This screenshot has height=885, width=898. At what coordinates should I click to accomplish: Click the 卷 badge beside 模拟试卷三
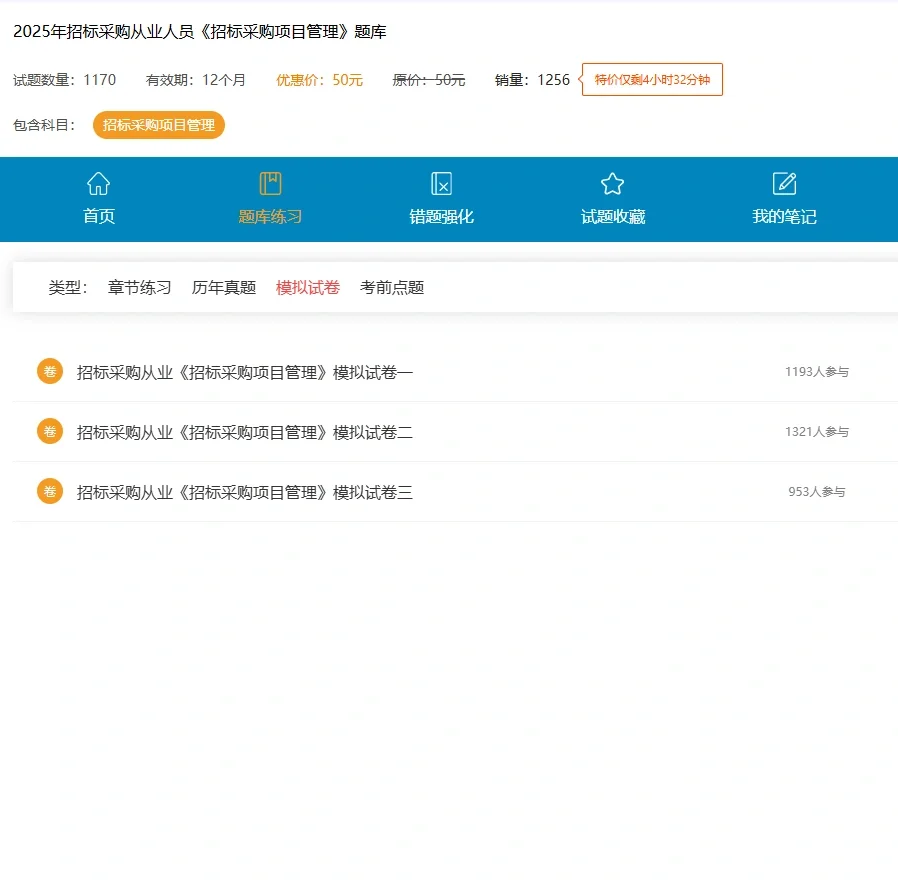click(49, 491)
